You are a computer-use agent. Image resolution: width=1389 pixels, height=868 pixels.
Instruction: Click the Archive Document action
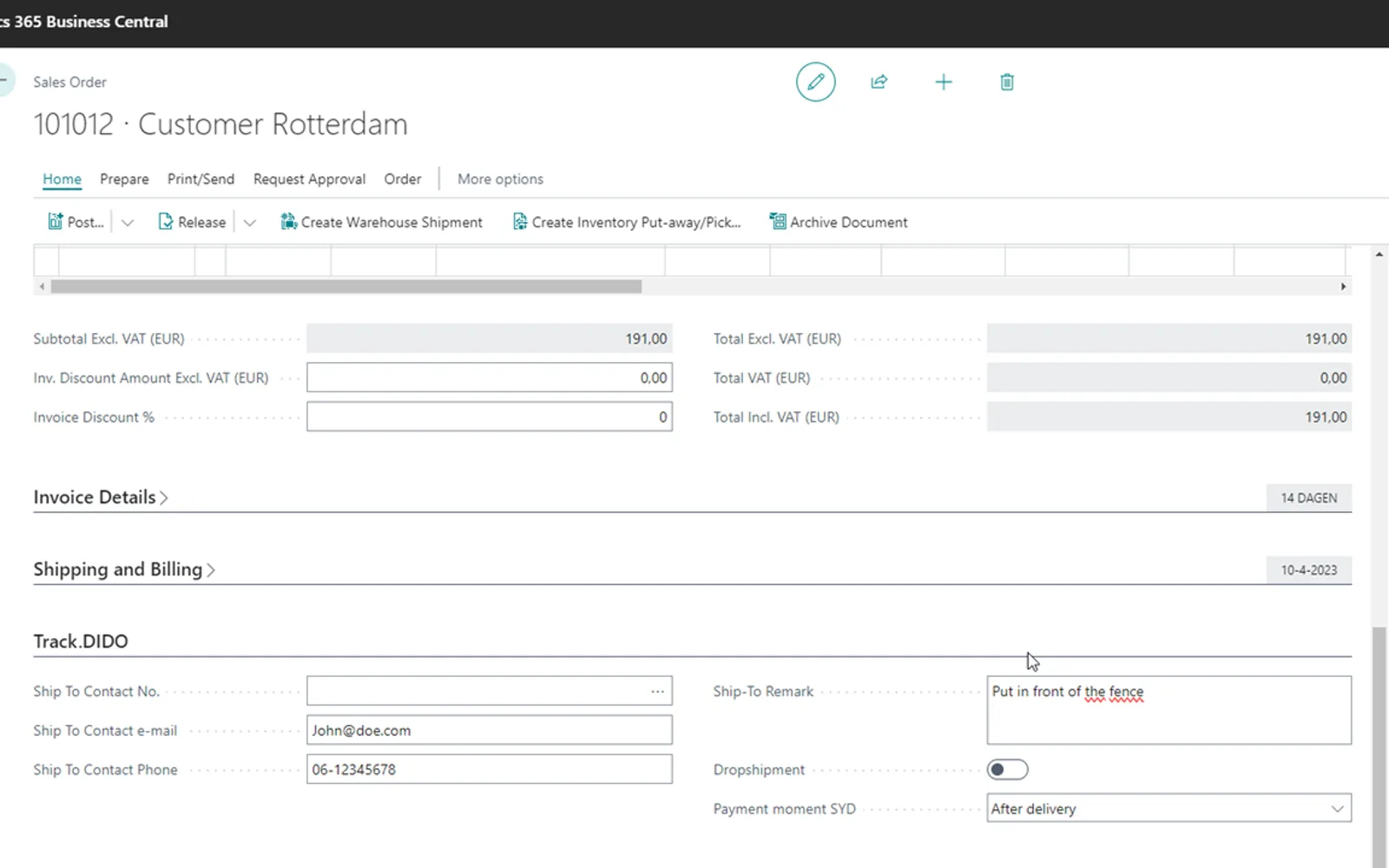pyautogui.click(x=839, y=222)
